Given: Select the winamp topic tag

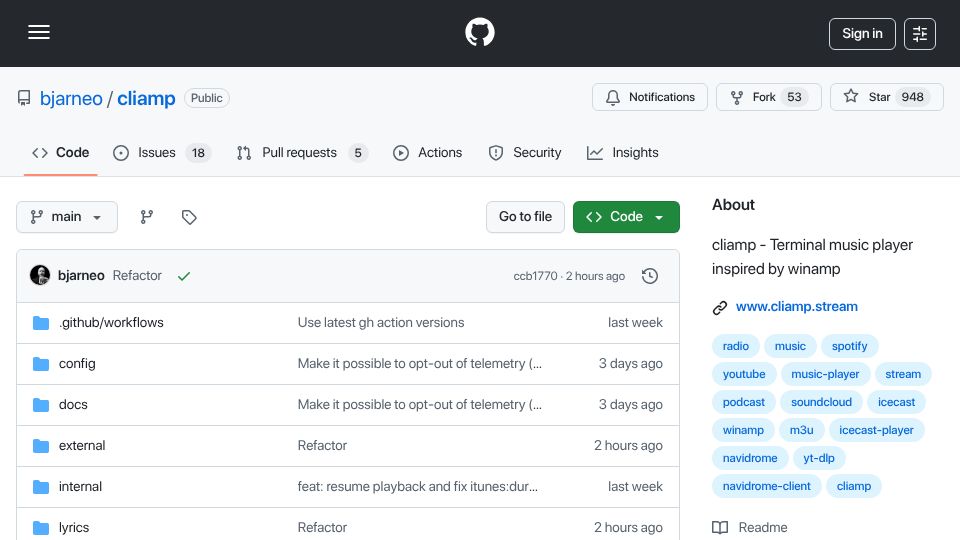Looking at the screenshot, I should [x=743, y=430].
